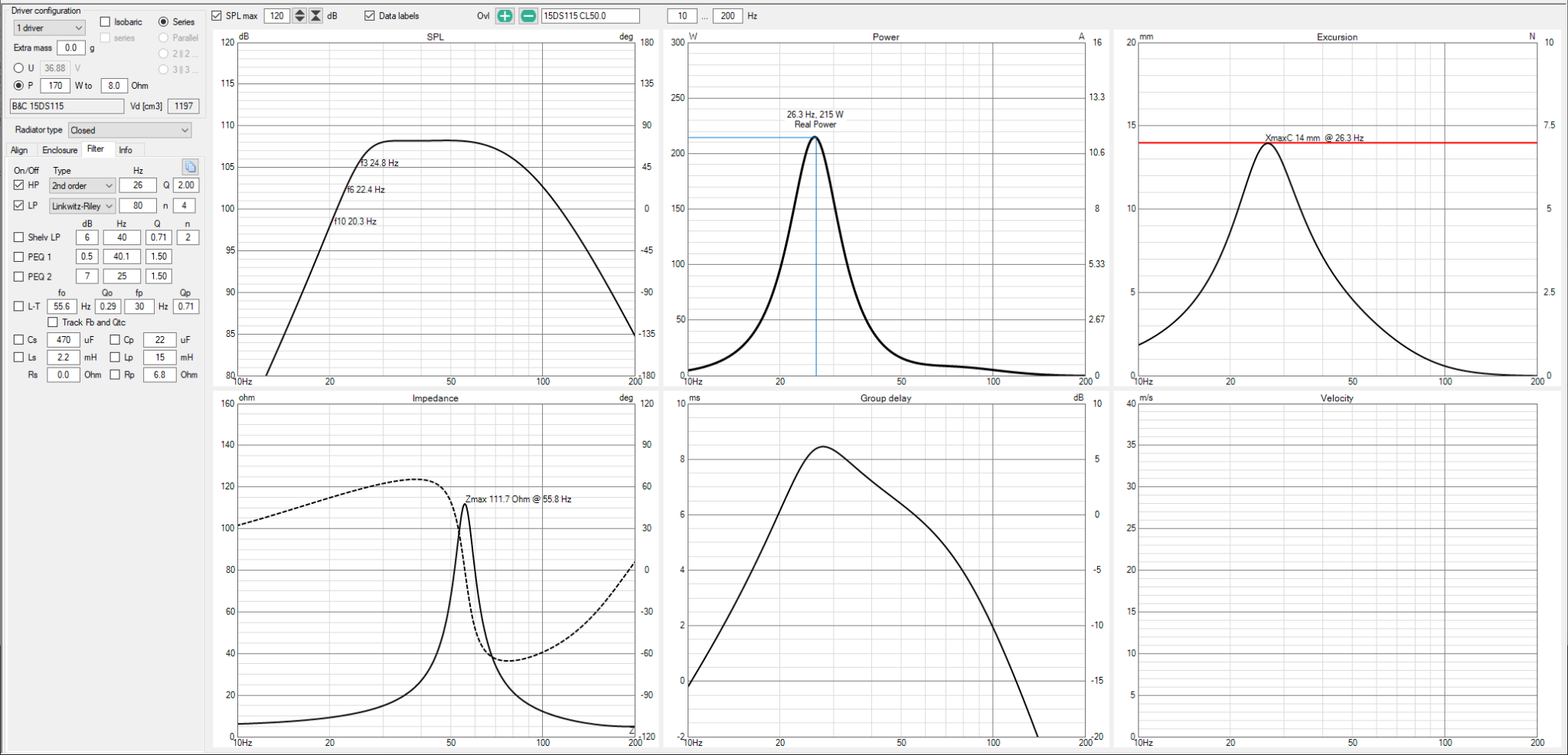Click the SPL max auto-fit hourglass icon

point(315,15)
